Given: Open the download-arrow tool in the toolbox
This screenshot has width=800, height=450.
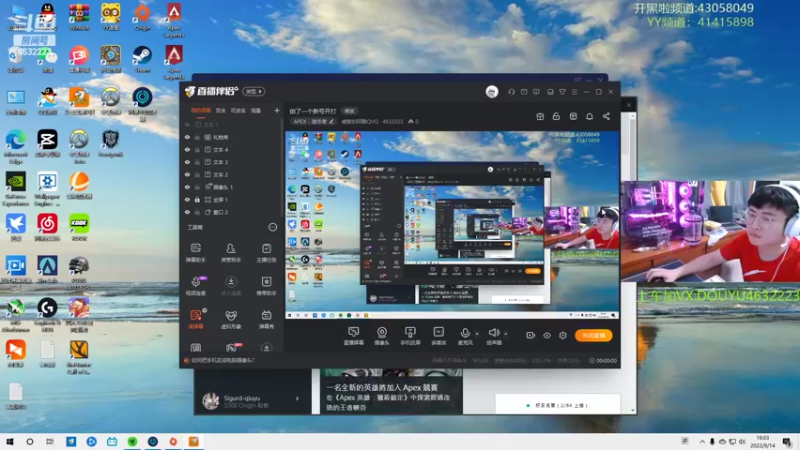Looking at the screenshot, I should [x=231, y=286].
